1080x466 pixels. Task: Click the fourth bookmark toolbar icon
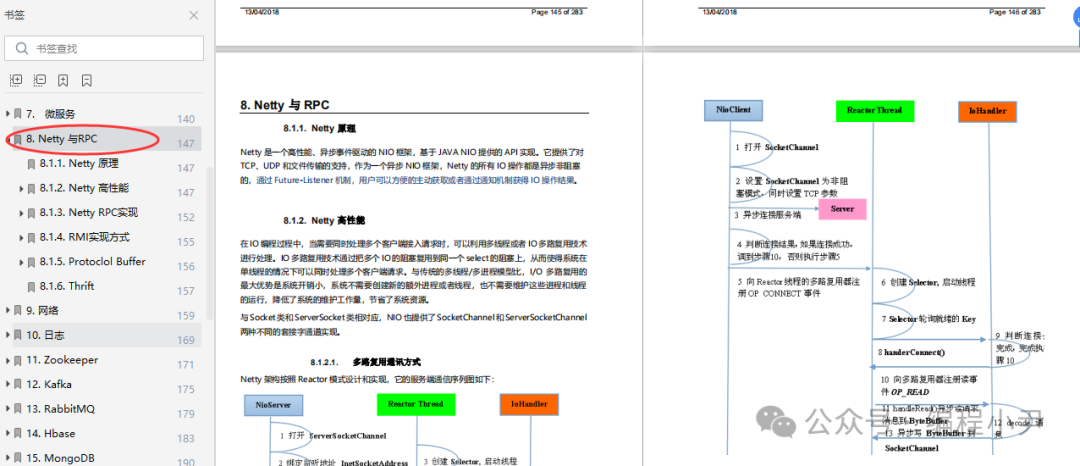click(x=87, y=81)
